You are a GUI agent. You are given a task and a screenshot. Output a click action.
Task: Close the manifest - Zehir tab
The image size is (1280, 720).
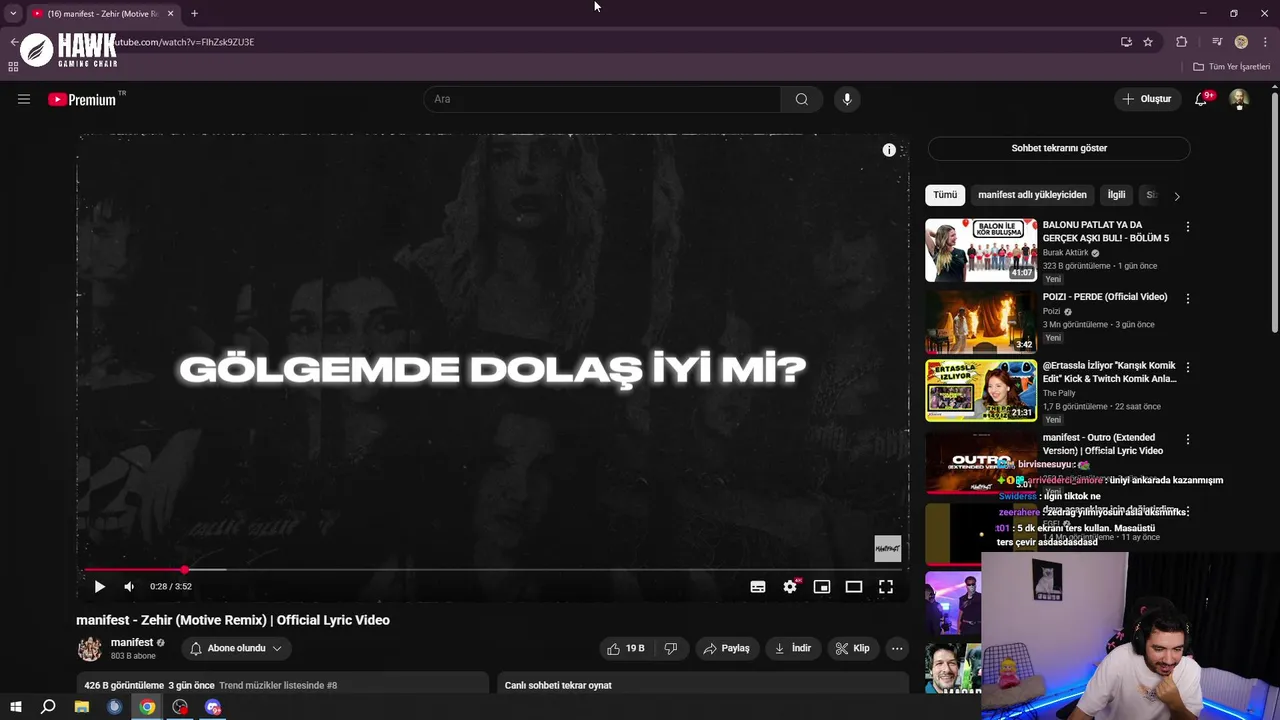[170, 14]
